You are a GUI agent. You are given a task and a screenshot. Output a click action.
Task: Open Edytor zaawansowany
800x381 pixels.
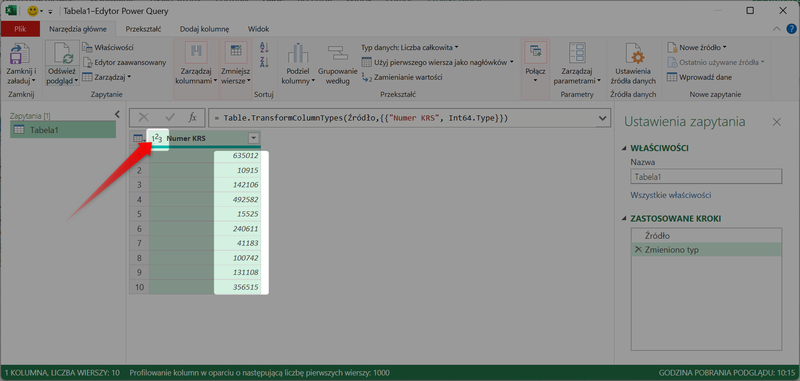pyautogui.click(x=124, y=62)
